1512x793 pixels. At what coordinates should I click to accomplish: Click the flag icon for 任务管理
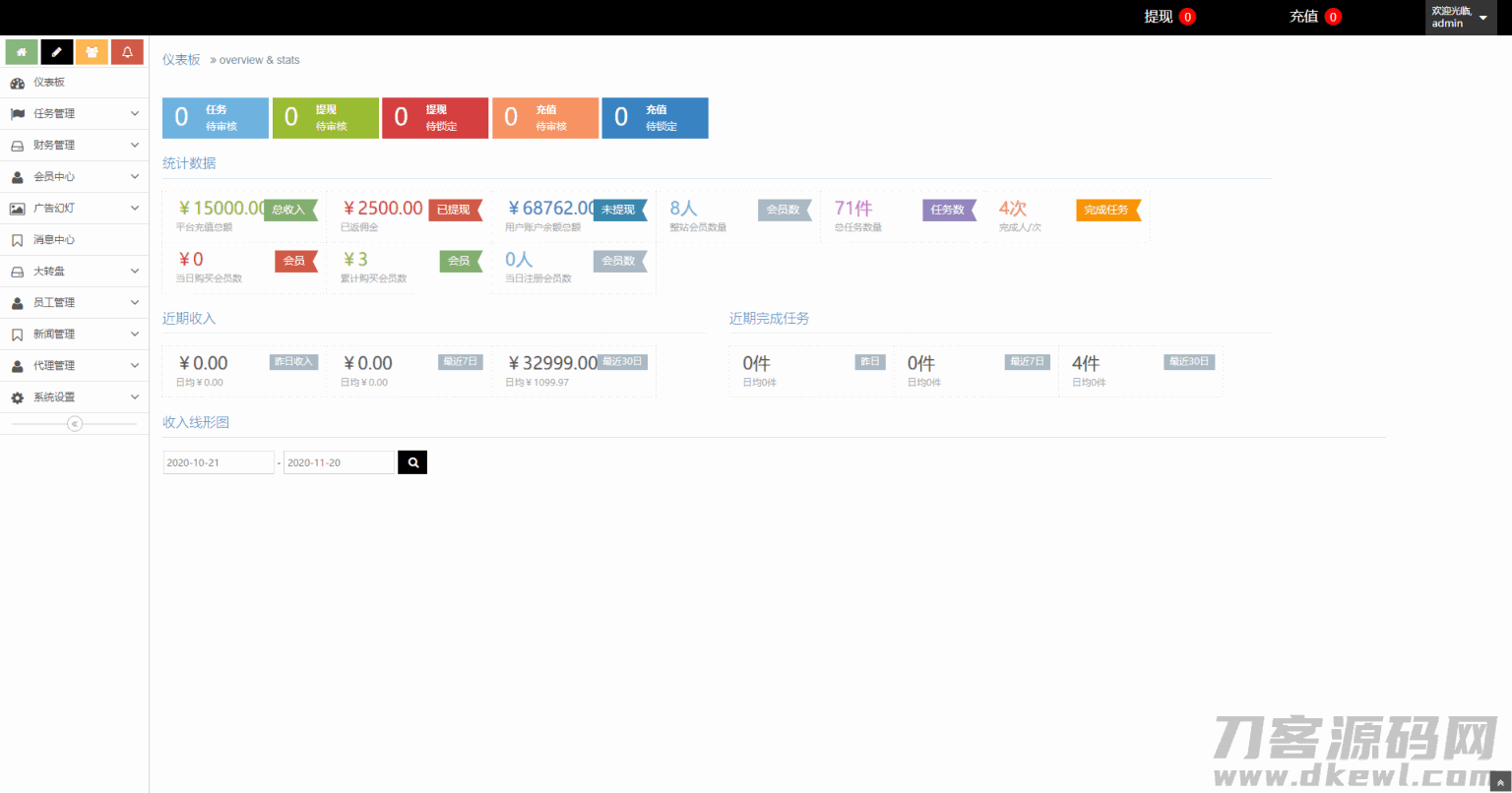tap(17, 114)
